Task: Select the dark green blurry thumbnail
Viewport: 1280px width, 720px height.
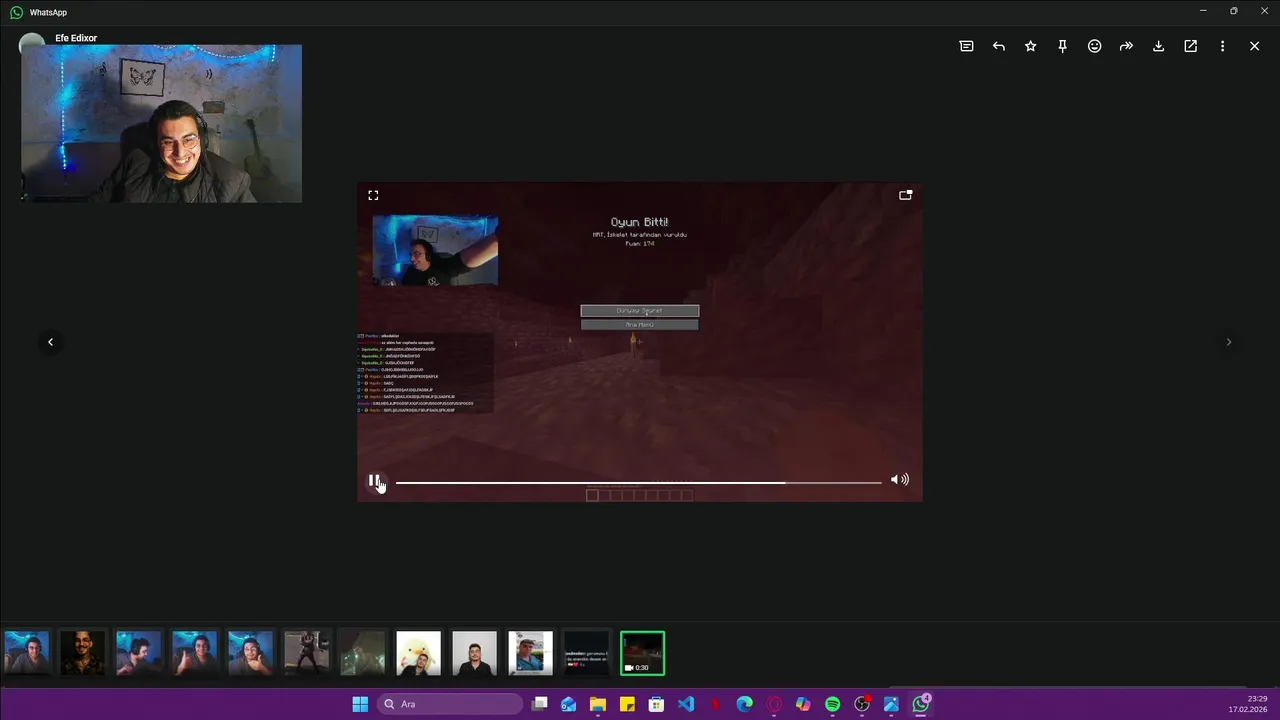Action: point(362,653)
